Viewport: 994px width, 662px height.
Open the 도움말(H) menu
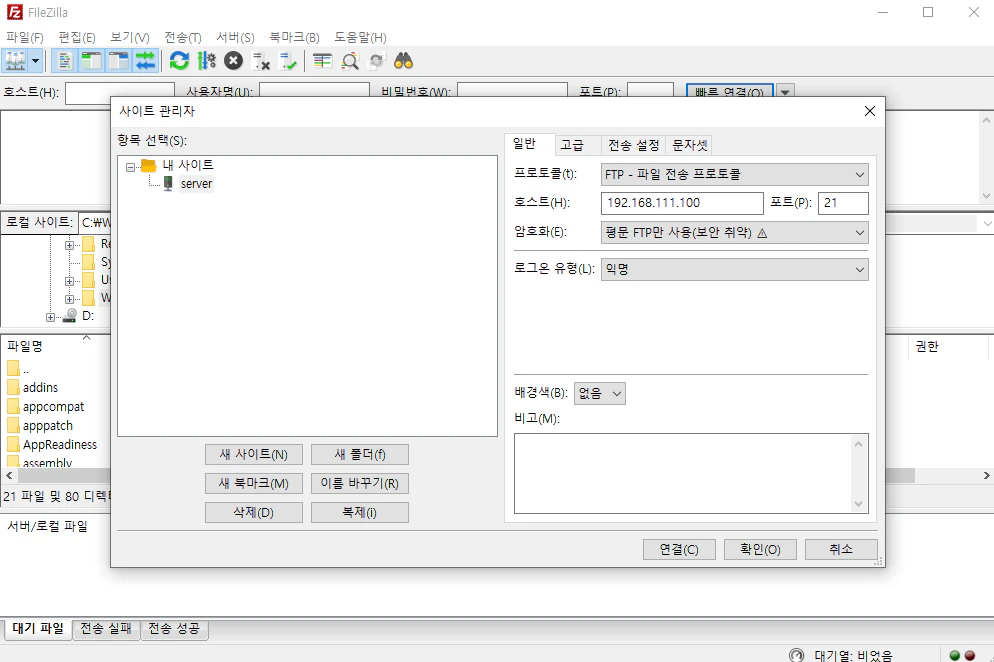(360, 37)
